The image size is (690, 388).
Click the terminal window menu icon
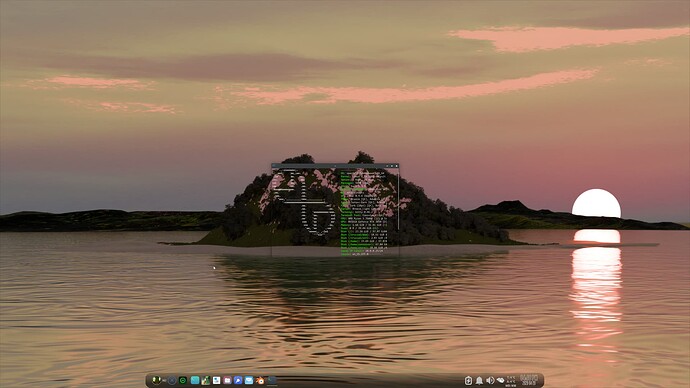pyautogui.click(x=274, y=166)
